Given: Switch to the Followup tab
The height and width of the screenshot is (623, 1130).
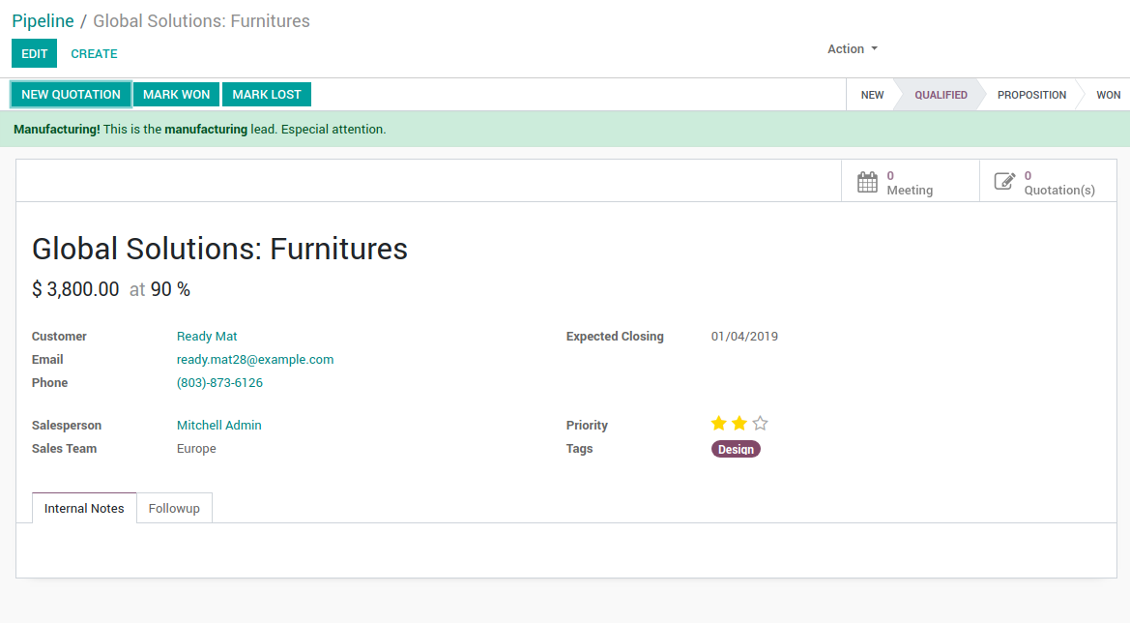Looking at the screenshot, I should pyautogui.click(x=174, y=508).
